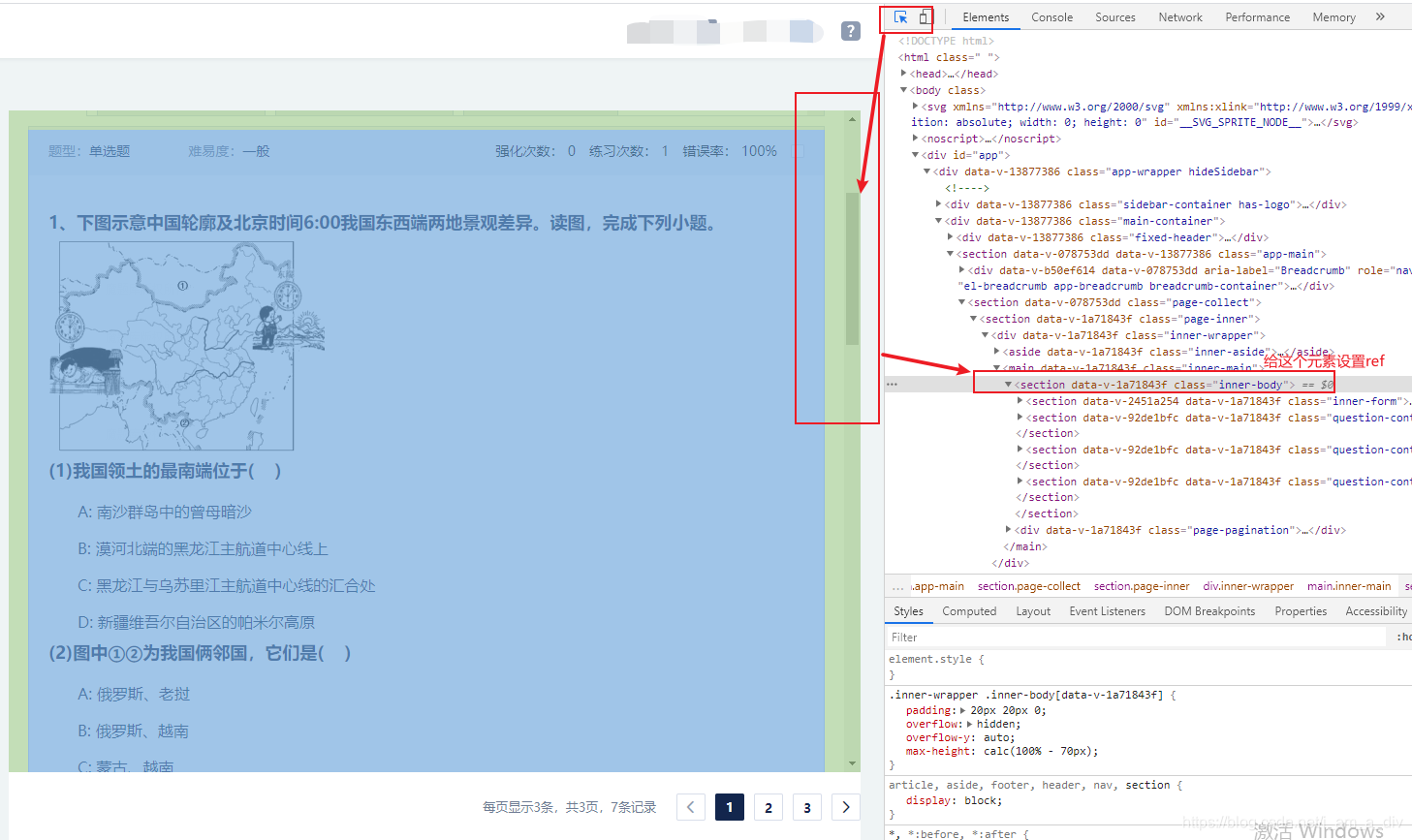Open the help question-mark icon in page header
The width and height of the screenshot is (1412, 840).
tap(851, 31)
